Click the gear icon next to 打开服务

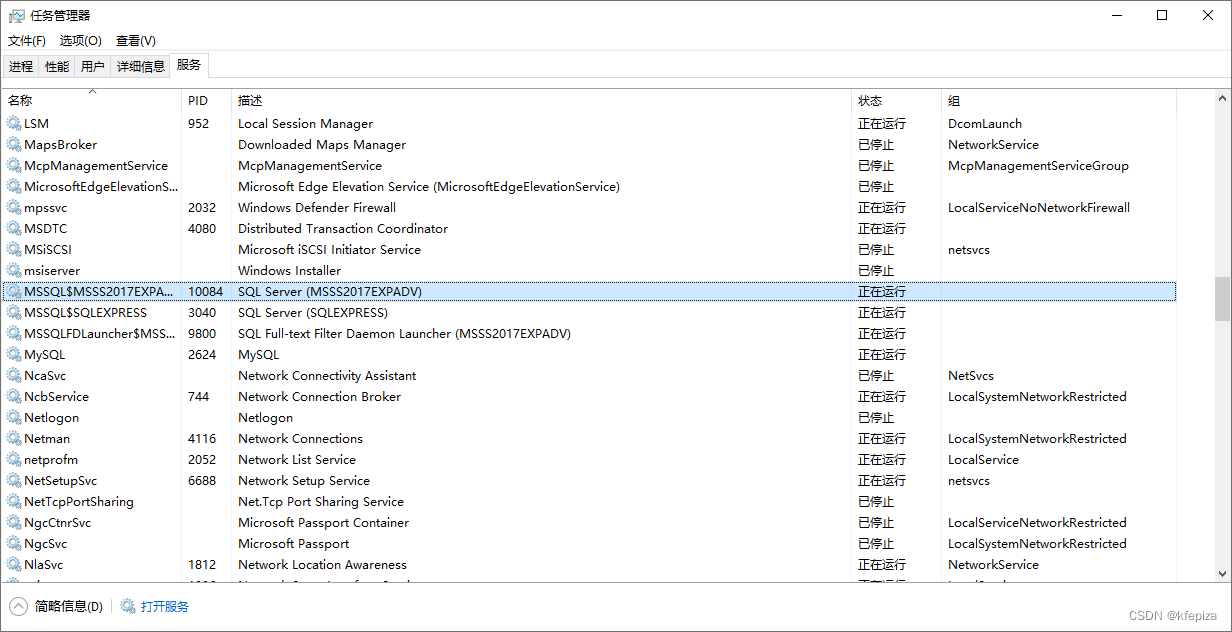128,606
